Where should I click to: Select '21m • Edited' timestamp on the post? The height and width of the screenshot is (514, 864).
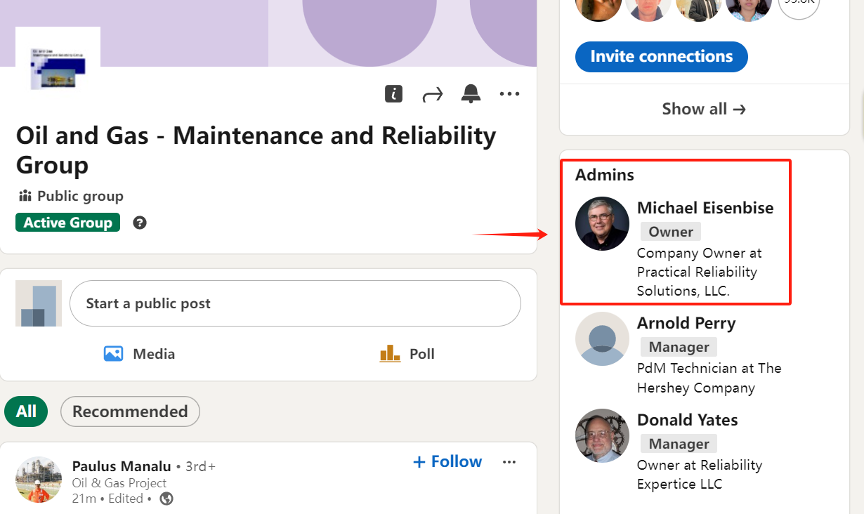[x=107, y=499]
